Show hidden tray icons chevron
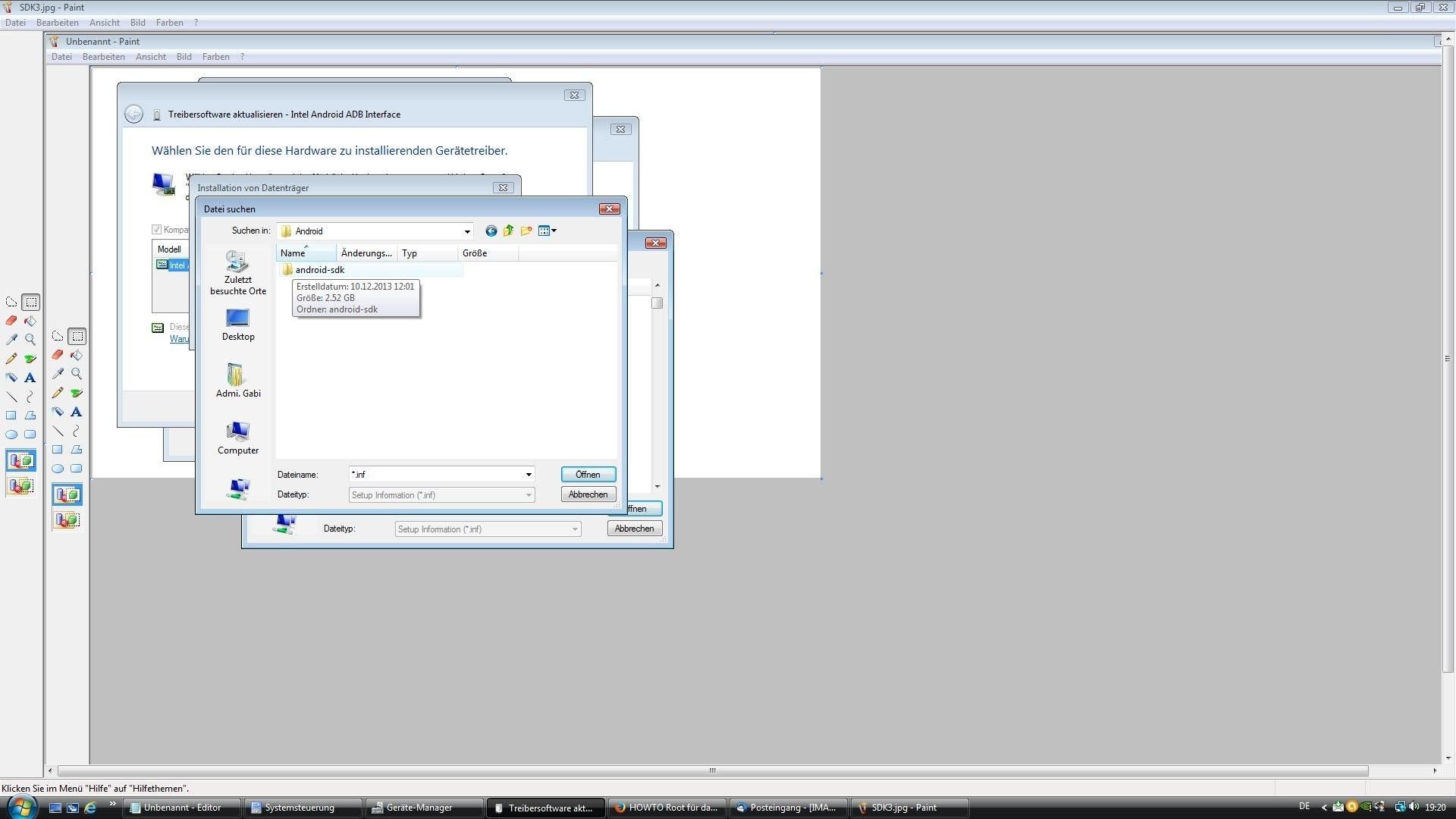This screenshot has height=819, width=1456. coord(1324,808)
